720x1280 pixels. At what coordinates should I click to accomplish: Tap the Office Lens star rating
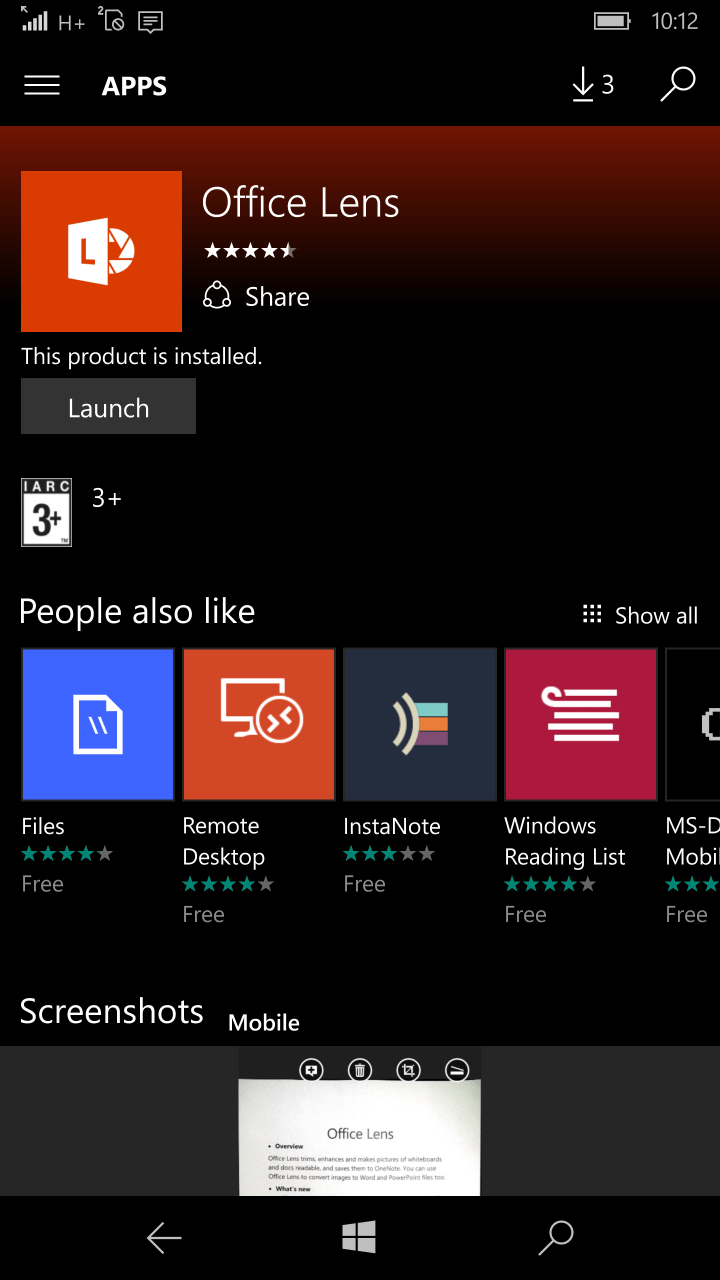(x=250, y=251)
